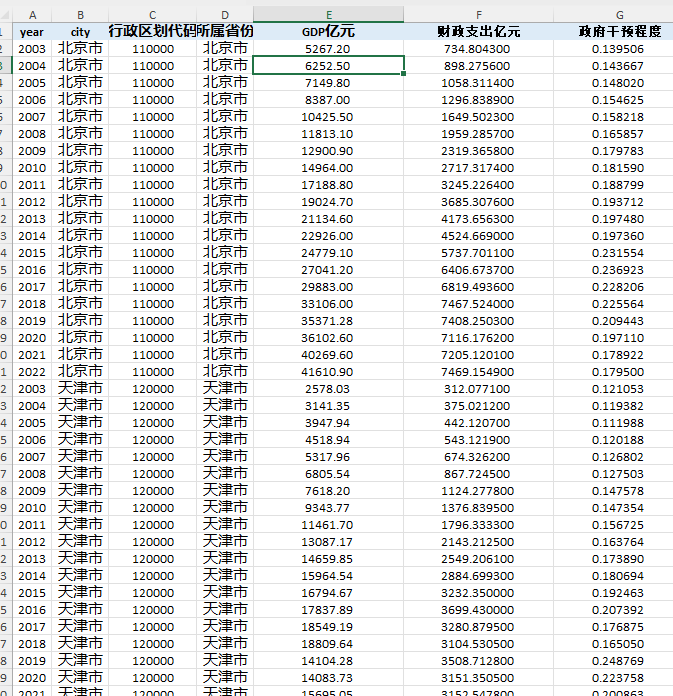Click the '行政区划代码' header cell
Screen dimensions: 673x696
(152, 32)
